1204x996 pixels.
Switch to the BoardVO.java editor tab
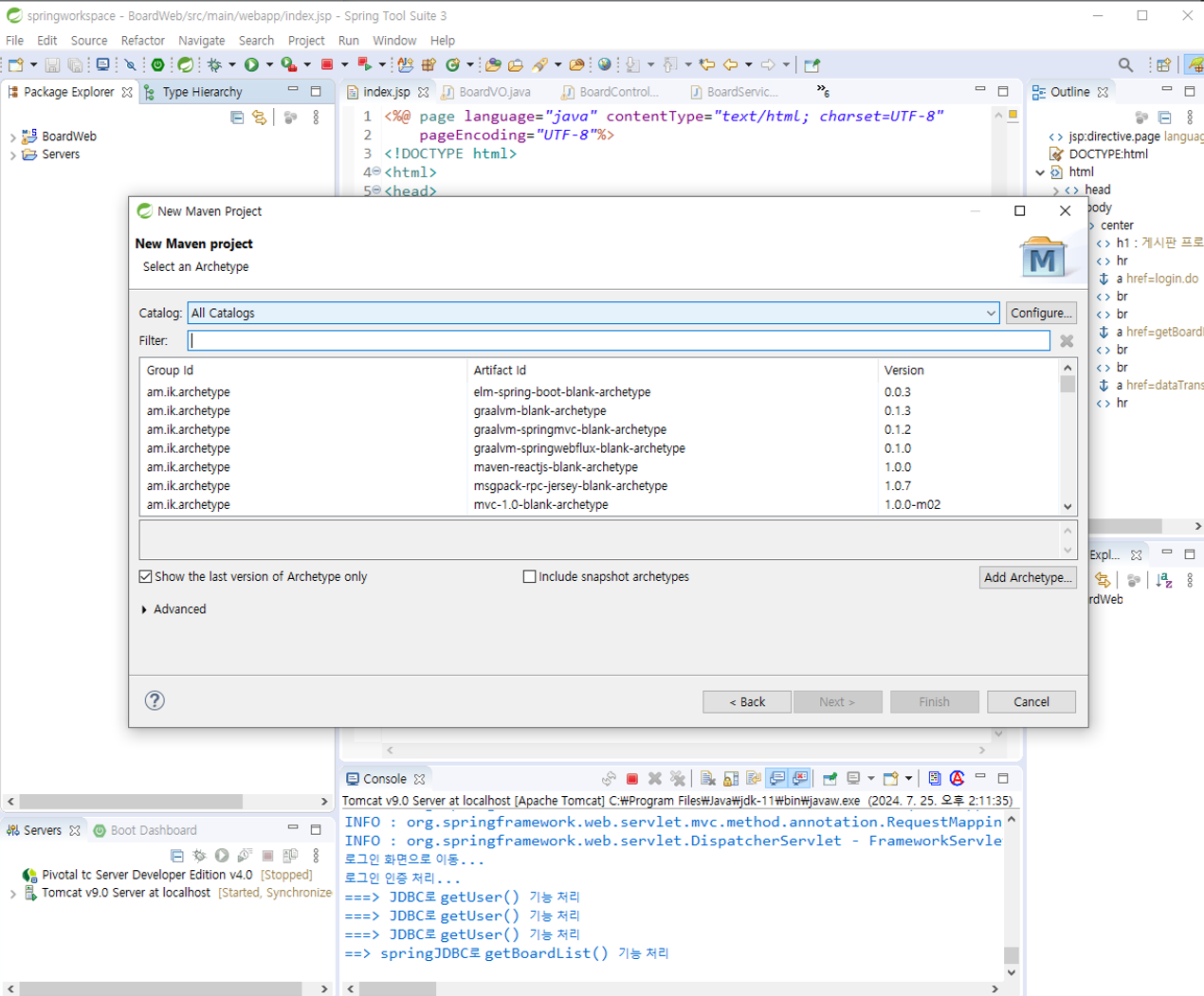point(485,92)
